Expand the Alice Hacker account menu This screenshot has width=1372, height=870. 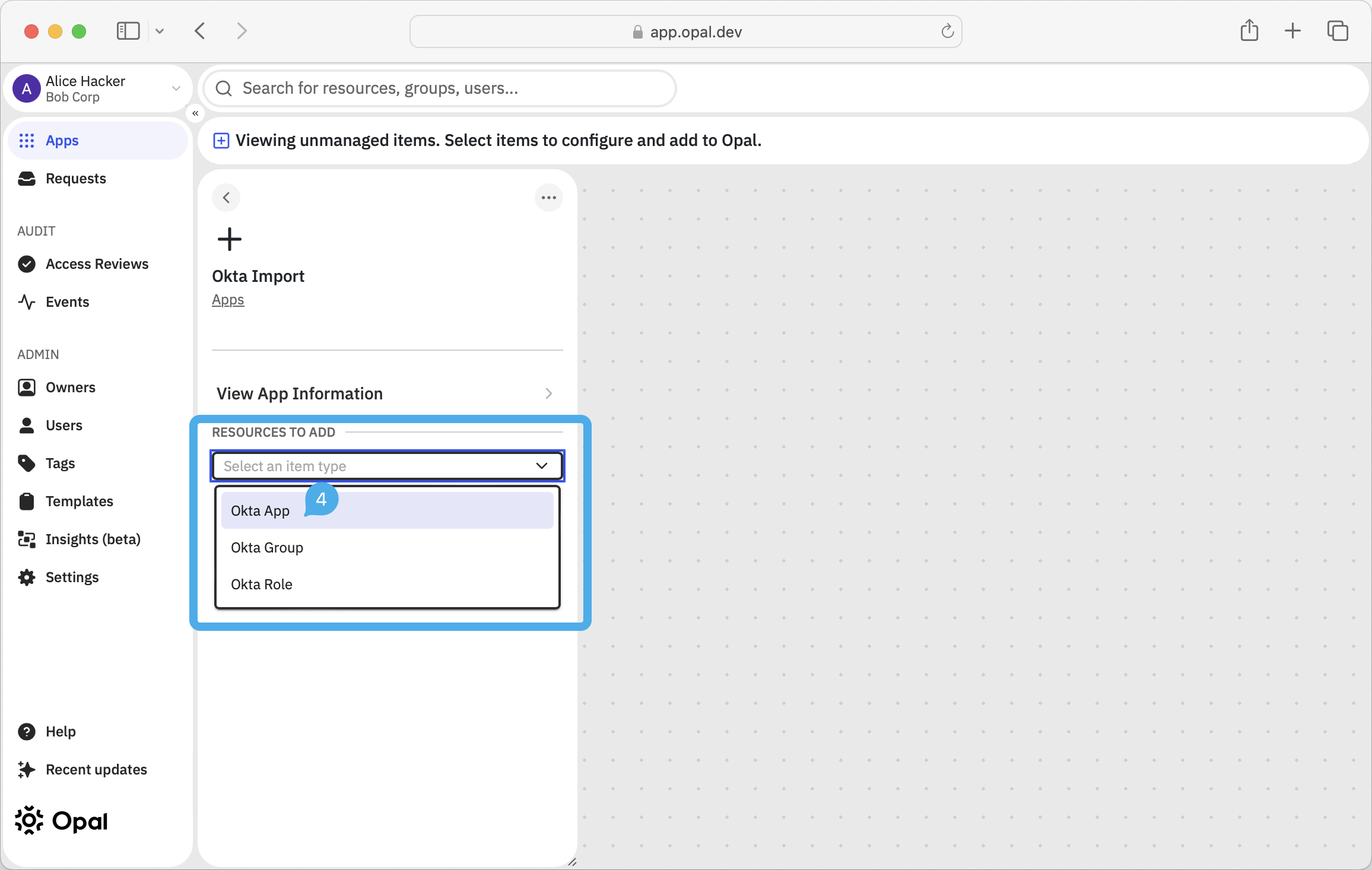tap(176, 88)
